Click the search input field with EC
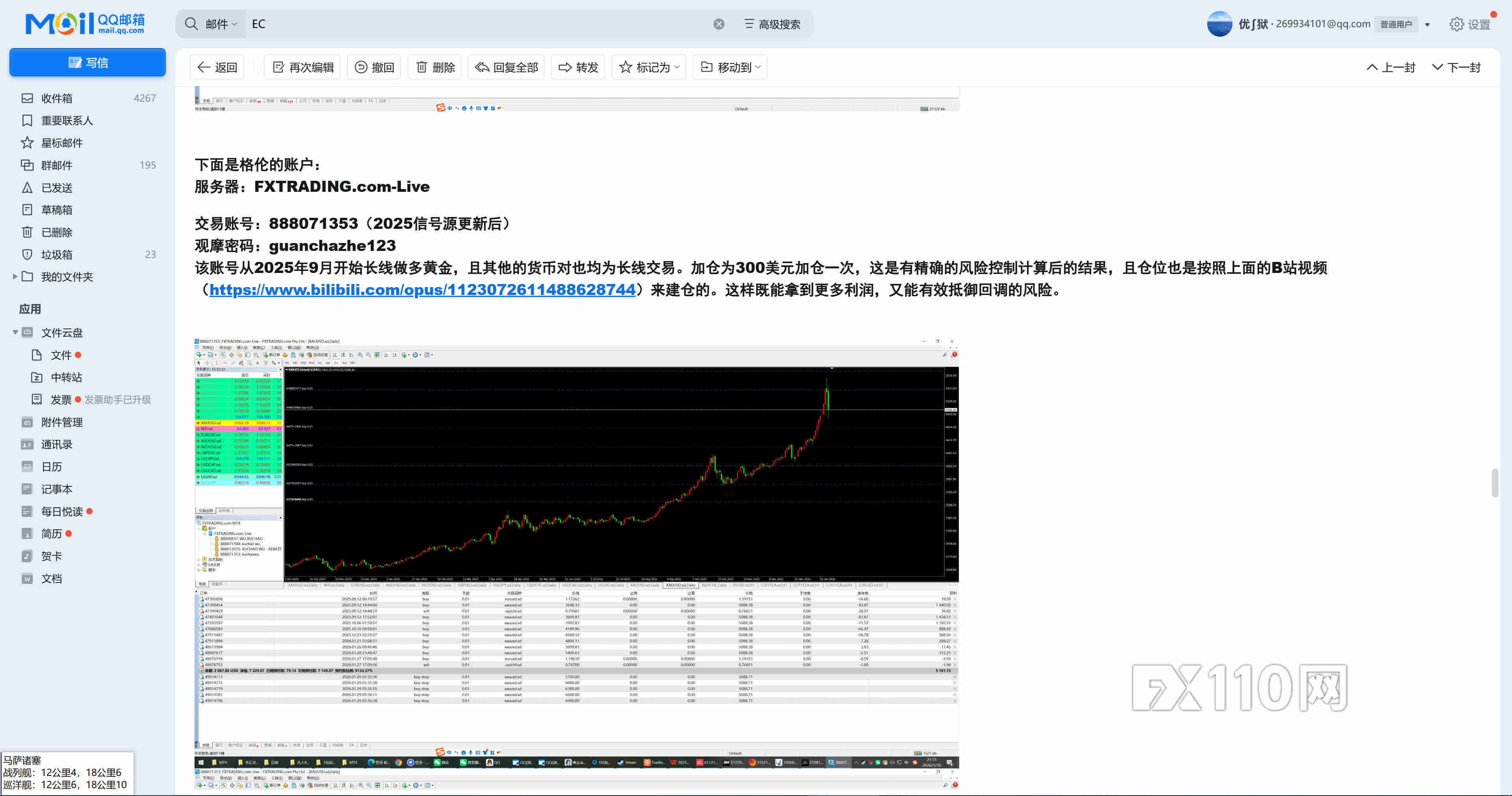The image size is (1512, 796). [478, 24]
